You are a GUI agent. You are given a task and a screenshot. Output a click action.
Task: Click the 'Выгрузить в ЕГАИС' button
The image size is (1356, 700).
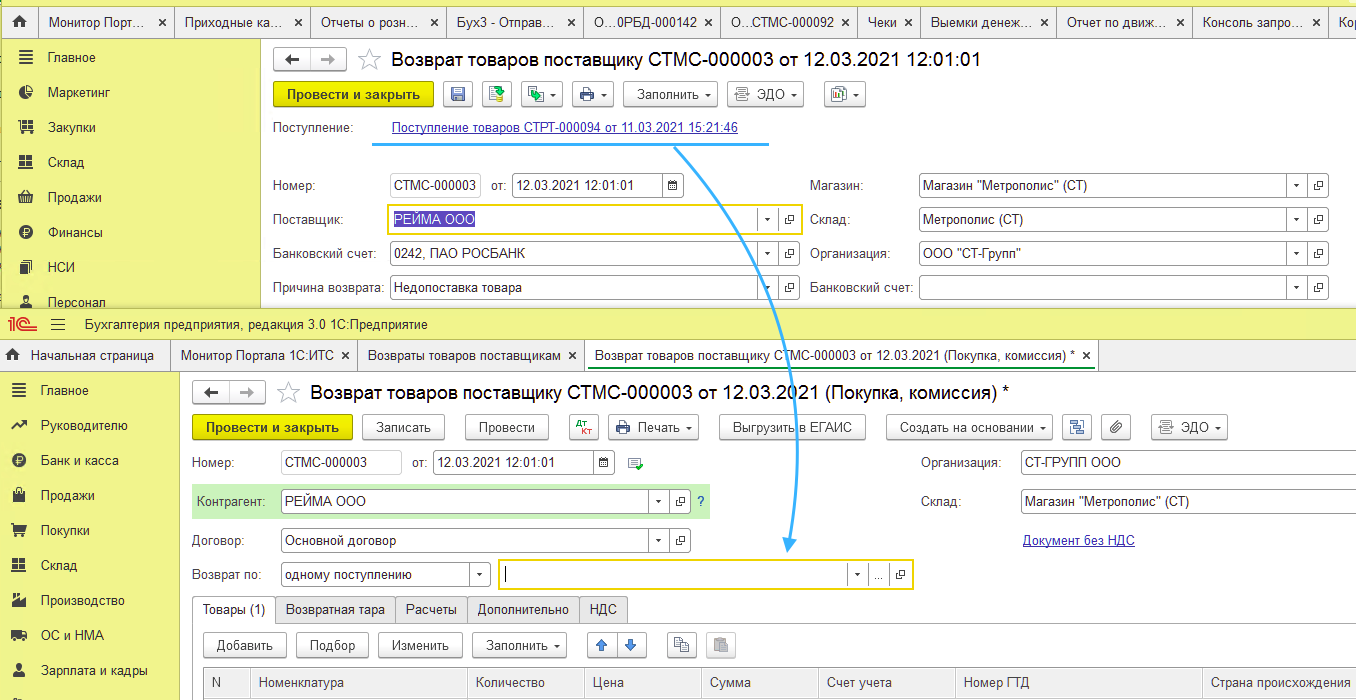coord(792,427)
